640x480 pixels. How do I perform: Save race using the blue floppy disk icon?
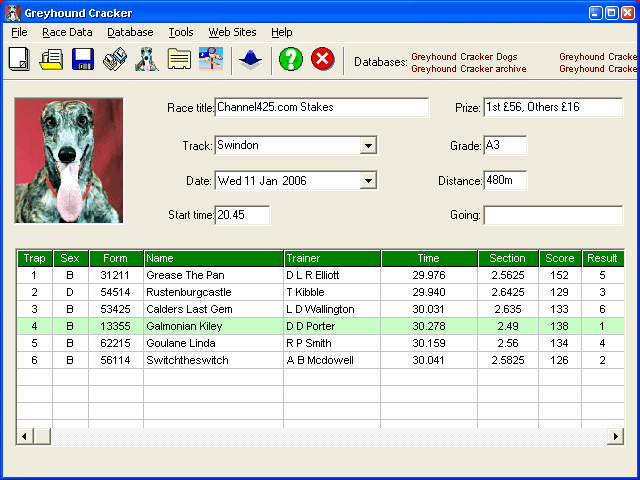[82, 59]
